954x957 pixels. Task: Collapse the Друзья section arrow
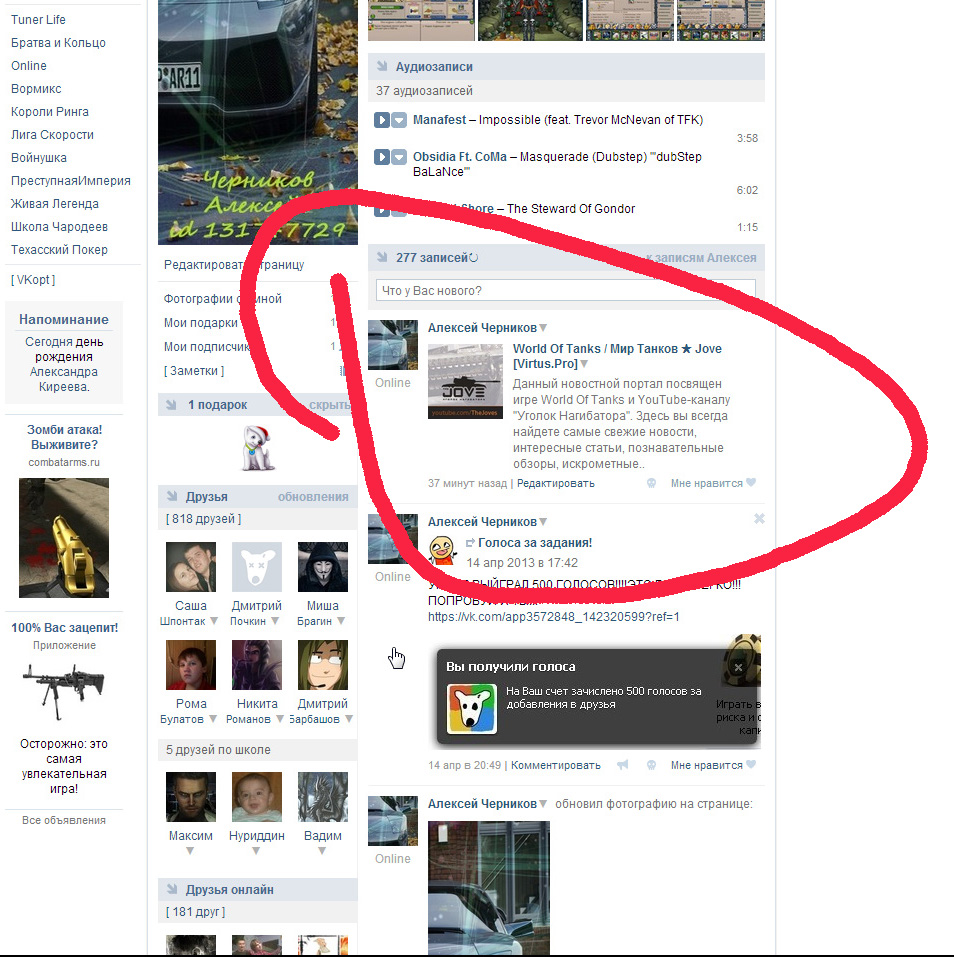point(172,497)
